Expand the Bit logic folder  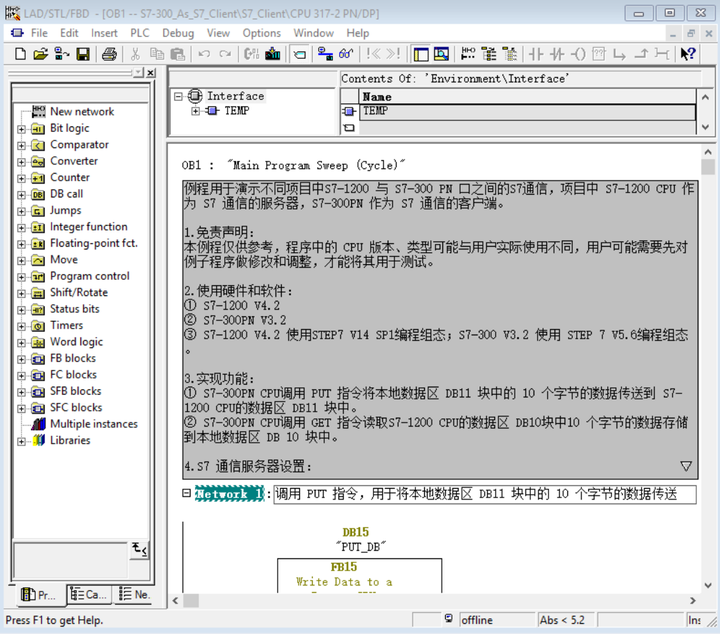click(21, 129)
